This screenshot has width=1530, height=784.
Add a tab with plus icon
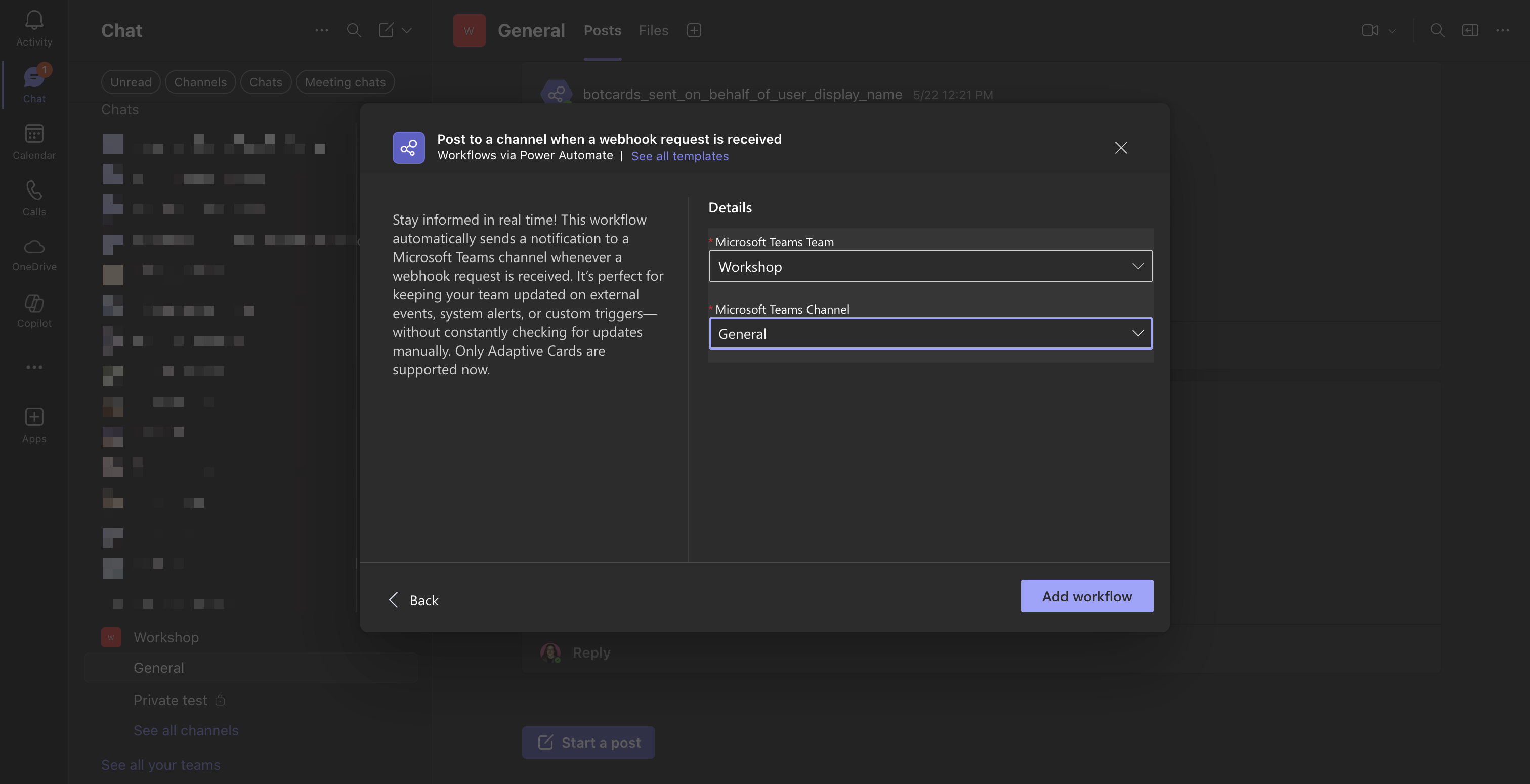[694, 30]
